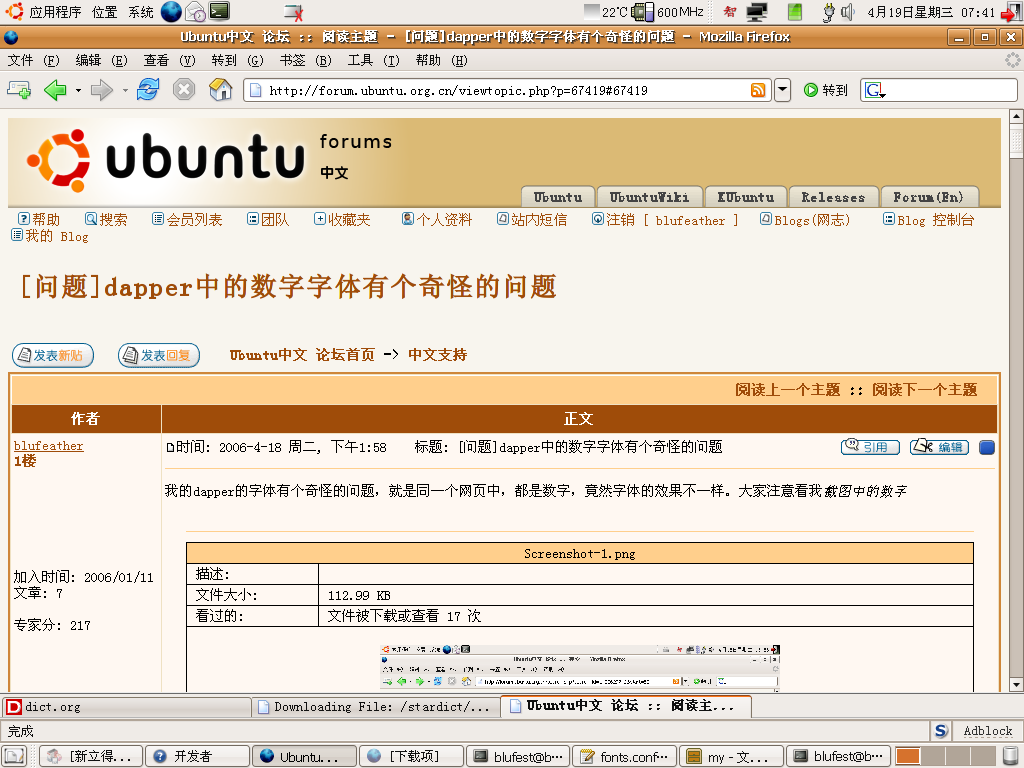Open the home page icon

click(x=221, y=89)
